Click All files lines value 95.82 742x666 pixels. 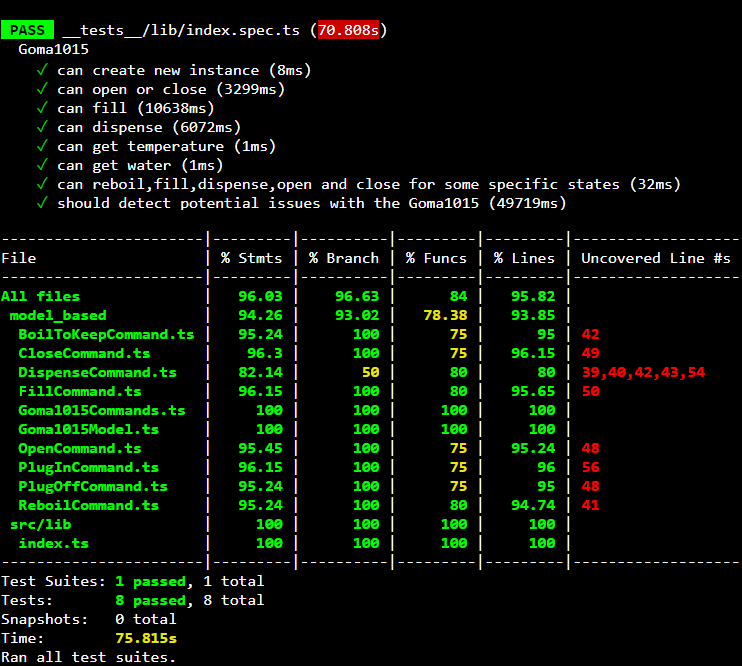[x=533, y=296]
